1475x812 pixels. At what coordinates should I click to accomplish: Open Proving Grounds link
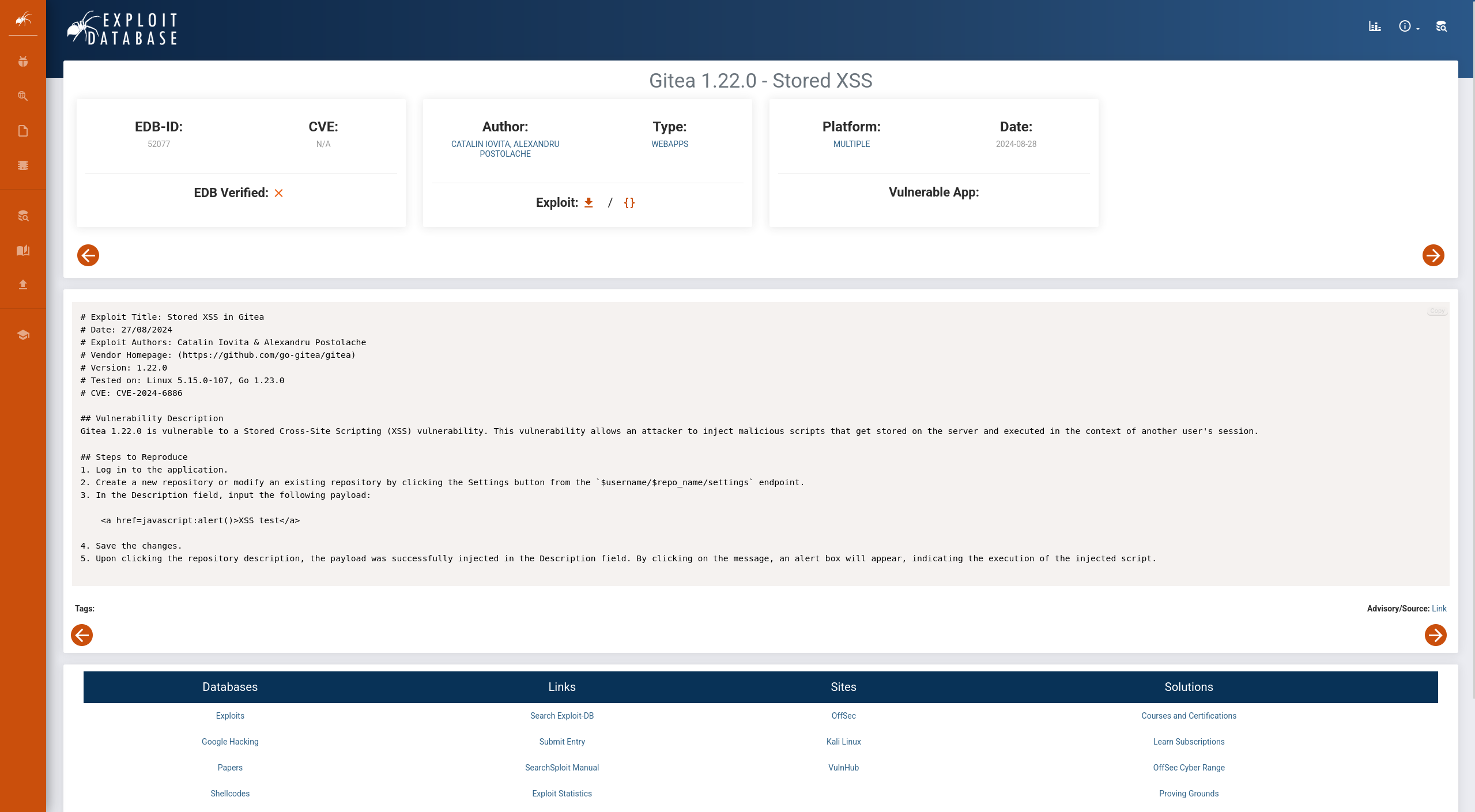coord(1189,794)
